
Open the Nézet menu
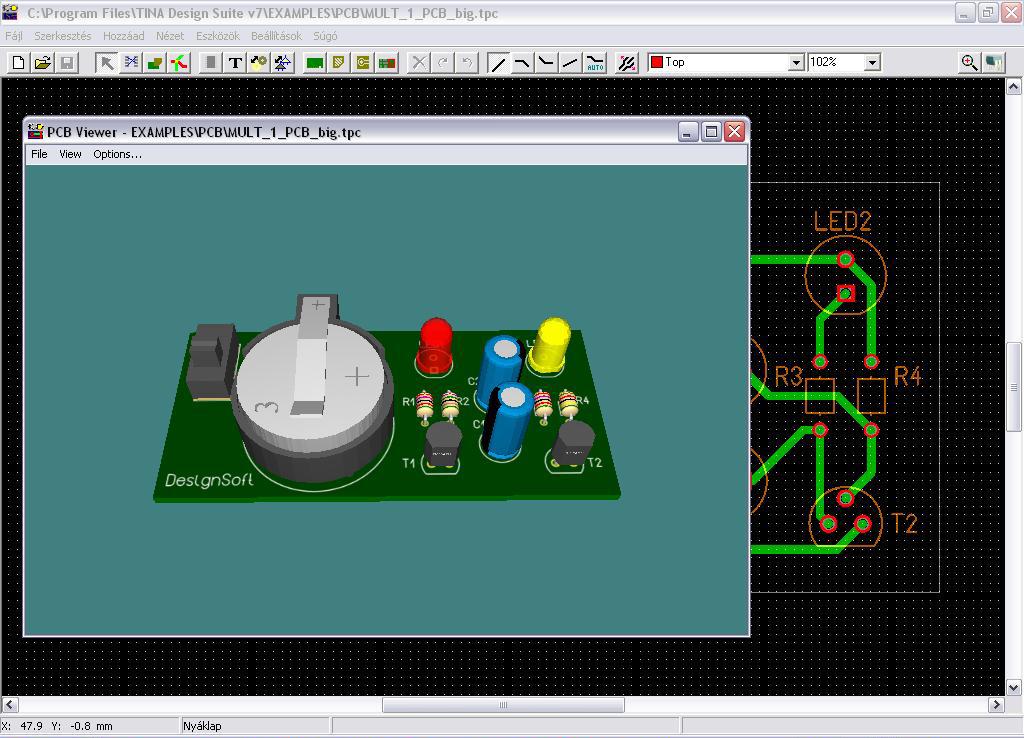pos(170,36)
